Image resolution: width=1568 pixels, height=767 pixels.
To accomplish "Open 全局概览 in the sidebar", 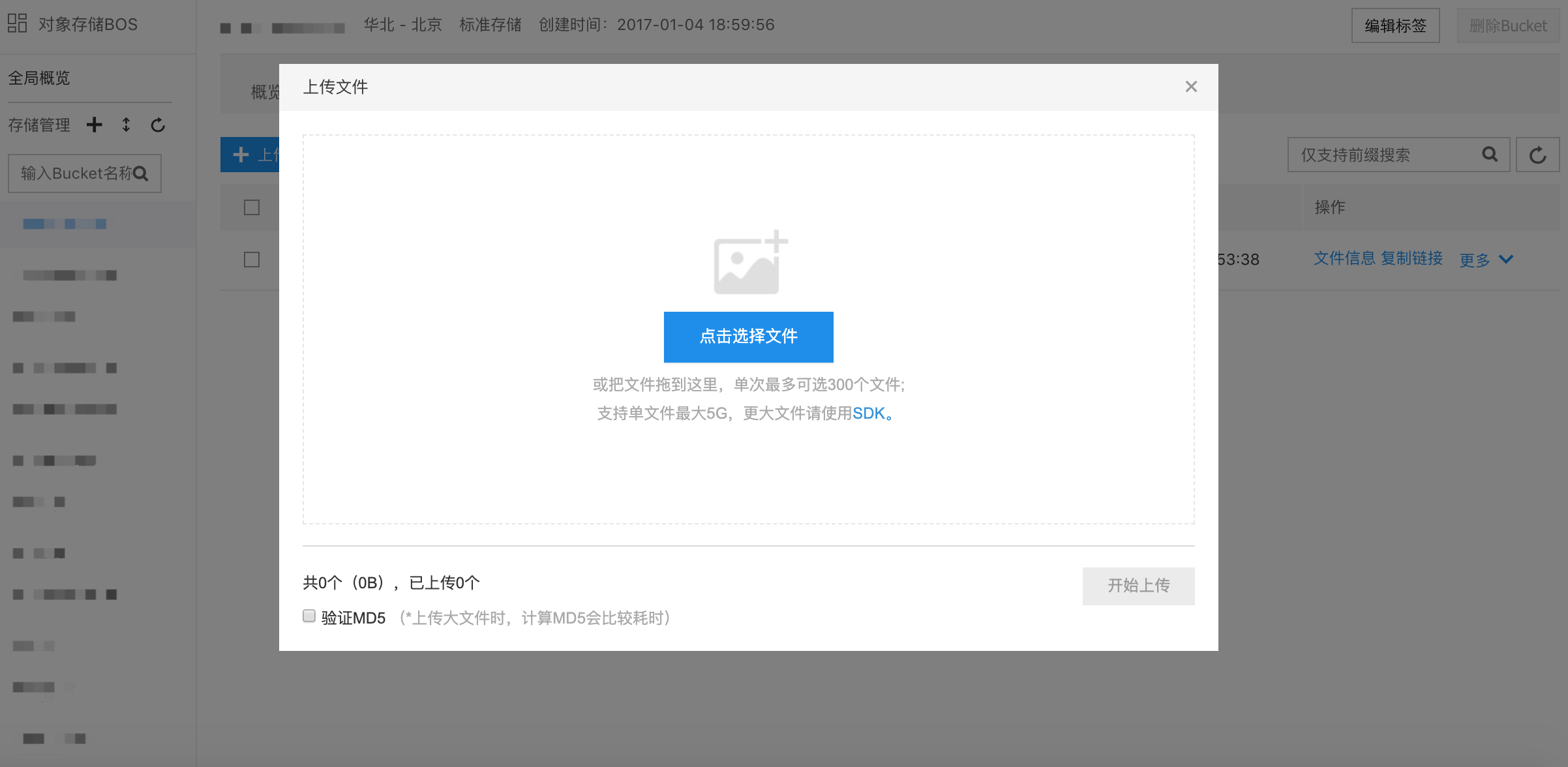I will (x=39, y=78).
